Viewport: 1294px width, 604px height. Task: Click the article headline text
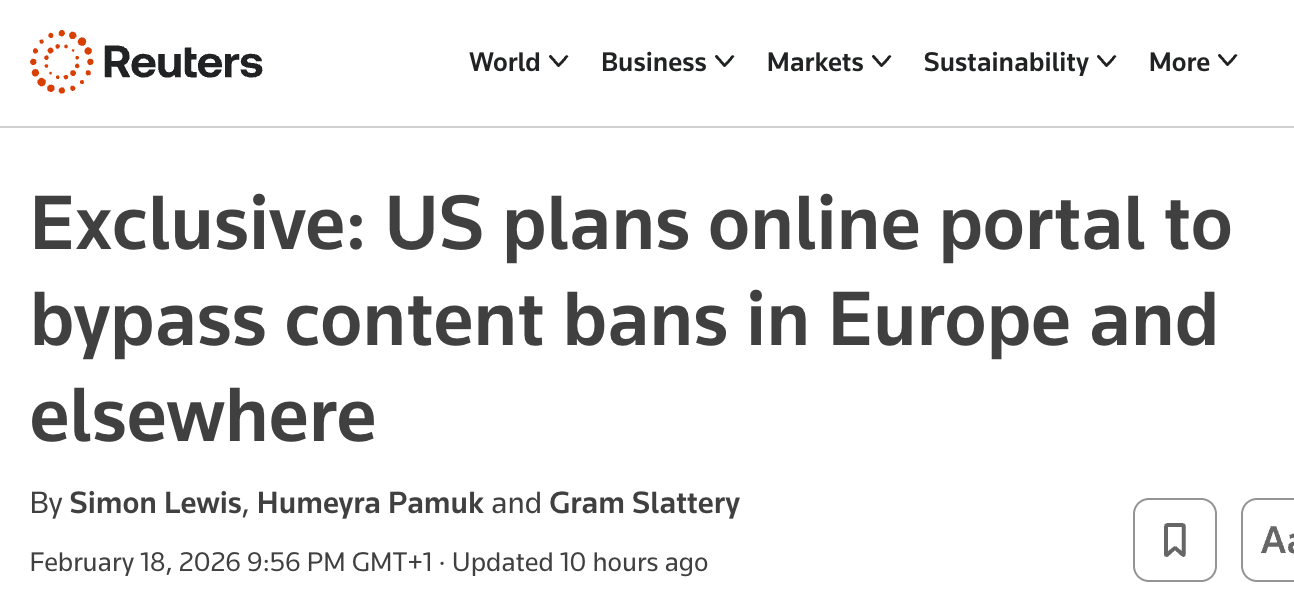point(630,320)
